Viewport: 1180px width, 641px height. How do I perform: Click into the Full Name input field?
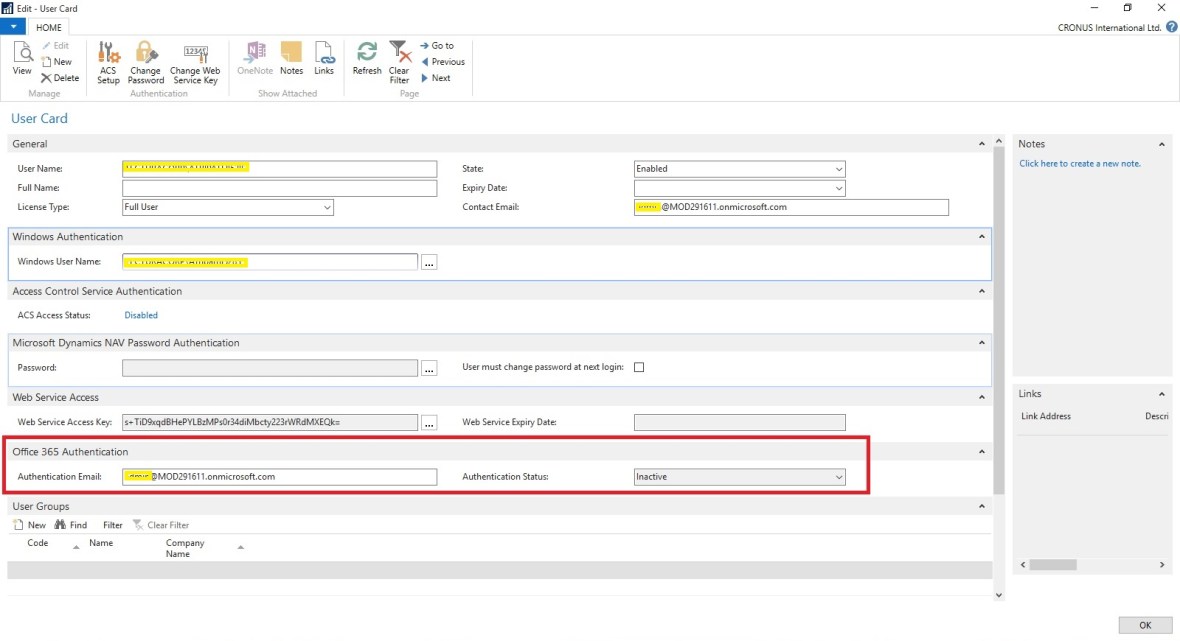[279, 188]
